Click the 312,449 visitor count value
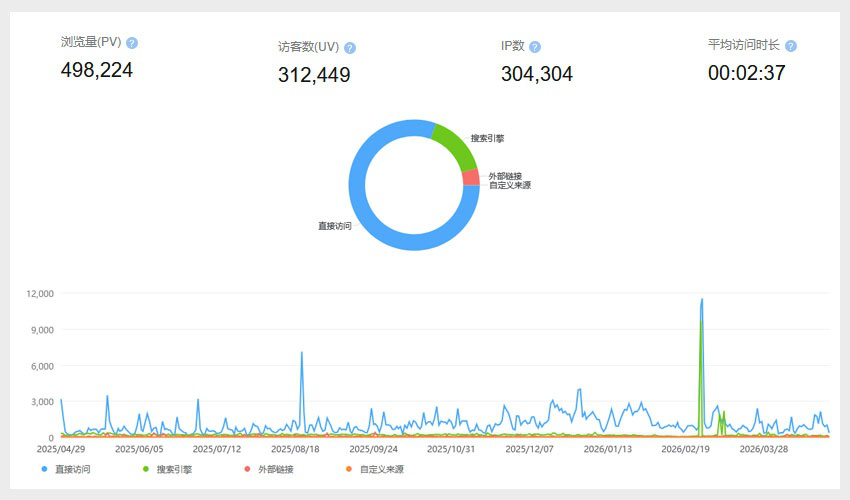850x500 pixels. coord(314,74)
